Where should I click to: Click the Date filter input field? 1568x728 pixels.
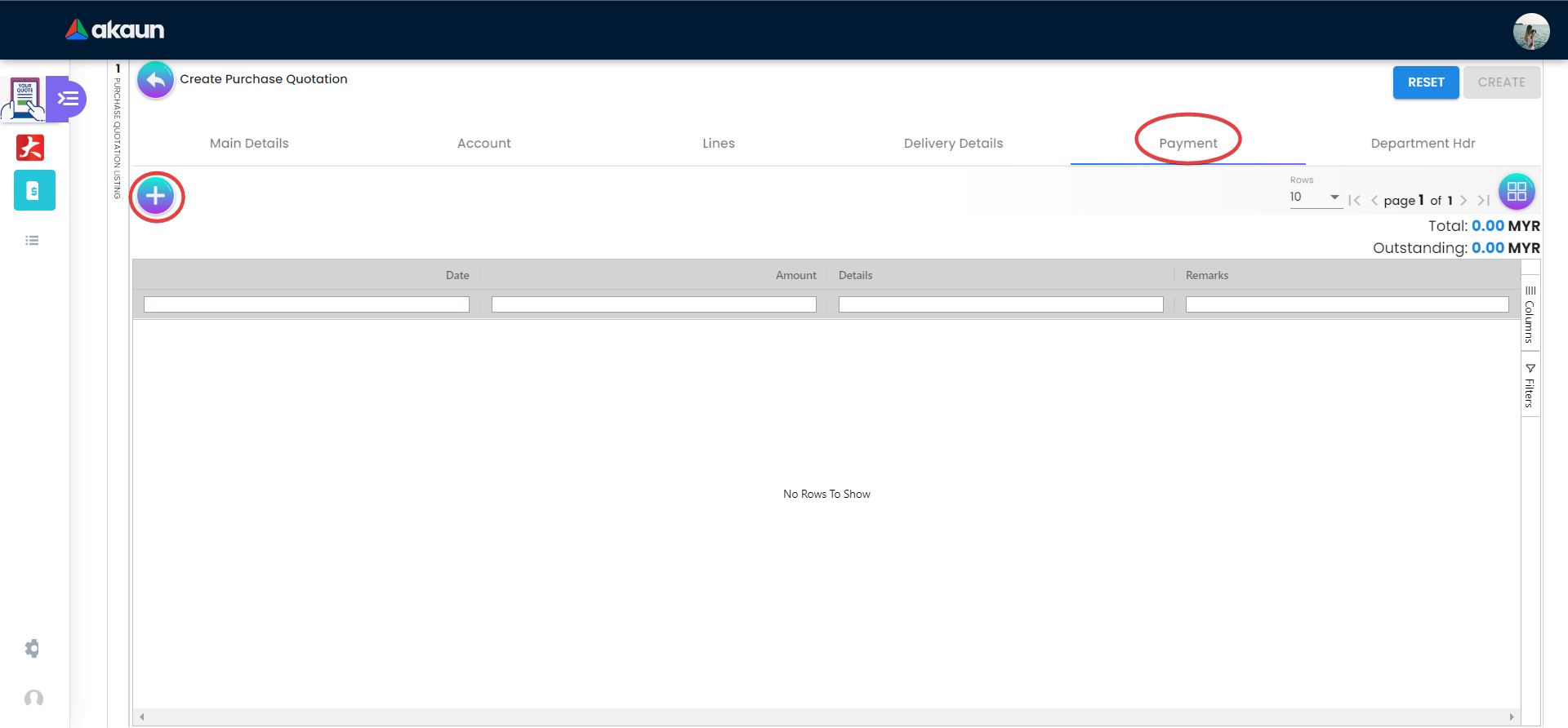pyautogui.click(x=306, y=304)
